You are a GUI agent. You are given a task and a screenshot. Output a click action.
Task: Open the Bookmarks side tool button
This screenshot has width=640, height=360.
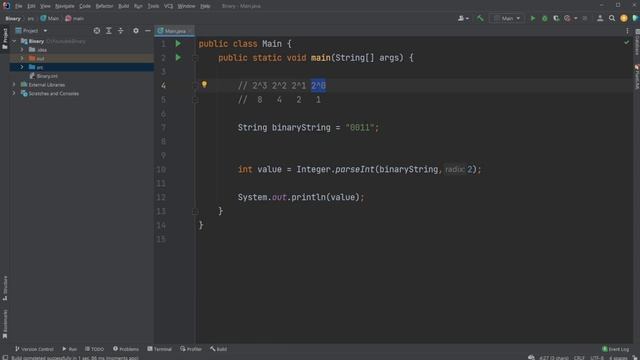point(5,324)
